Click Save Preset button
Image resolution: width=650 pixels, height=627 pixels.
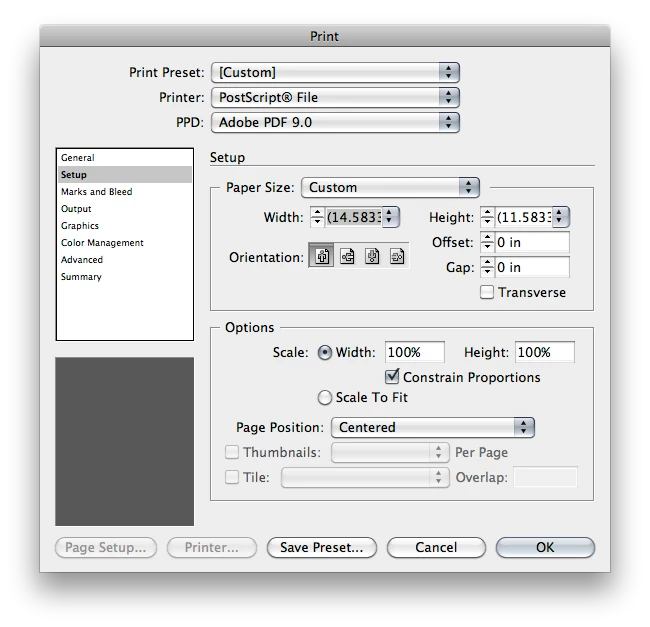point(322,547)
